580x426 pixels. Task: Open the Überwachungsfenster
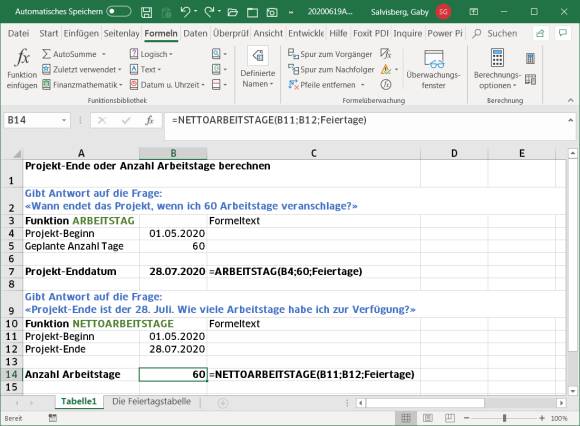433,69
